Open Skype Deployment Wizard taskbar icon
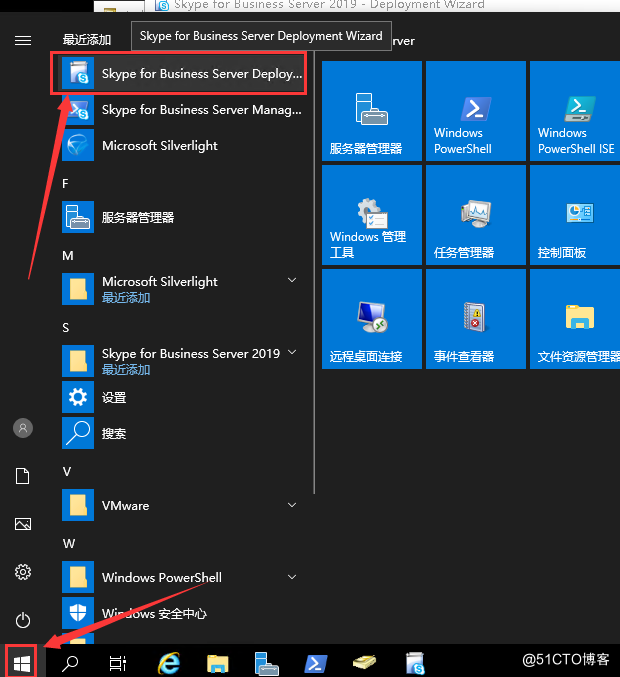Screen dimensions: 620x677 415,663
